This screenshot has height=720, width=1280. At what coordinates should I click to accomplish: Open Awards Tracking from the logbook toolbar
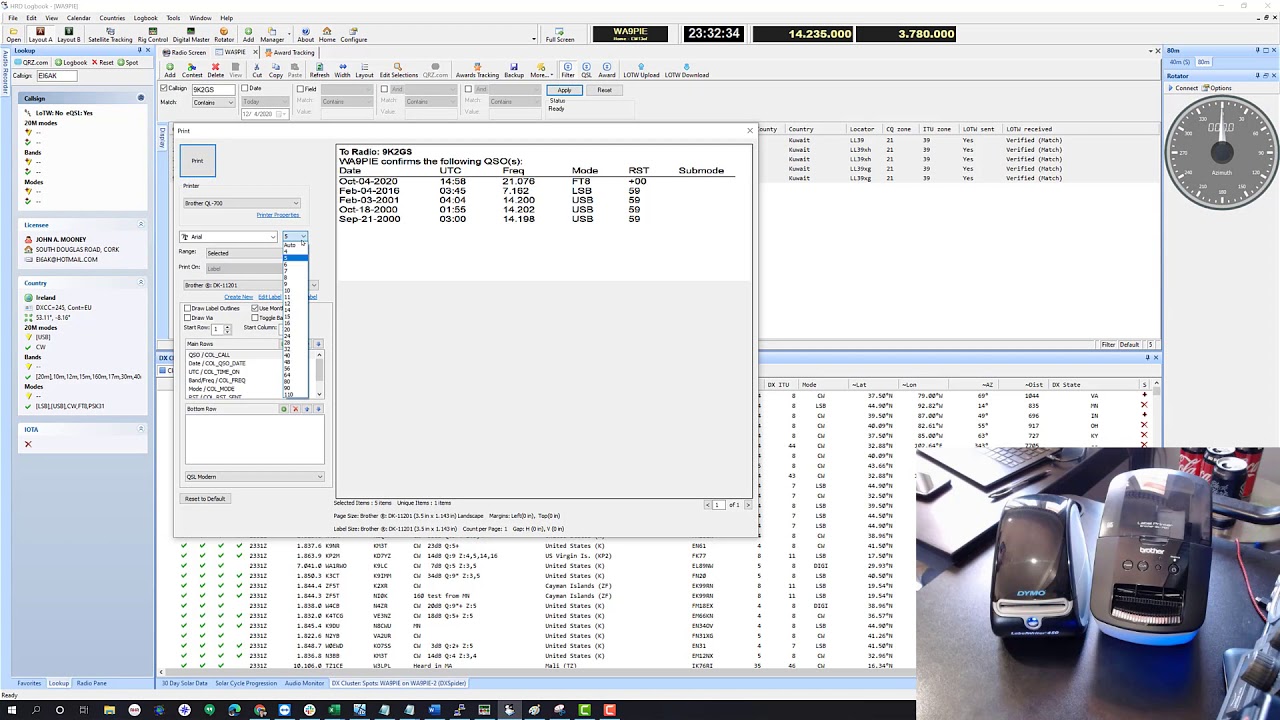(x=477, y=71)
